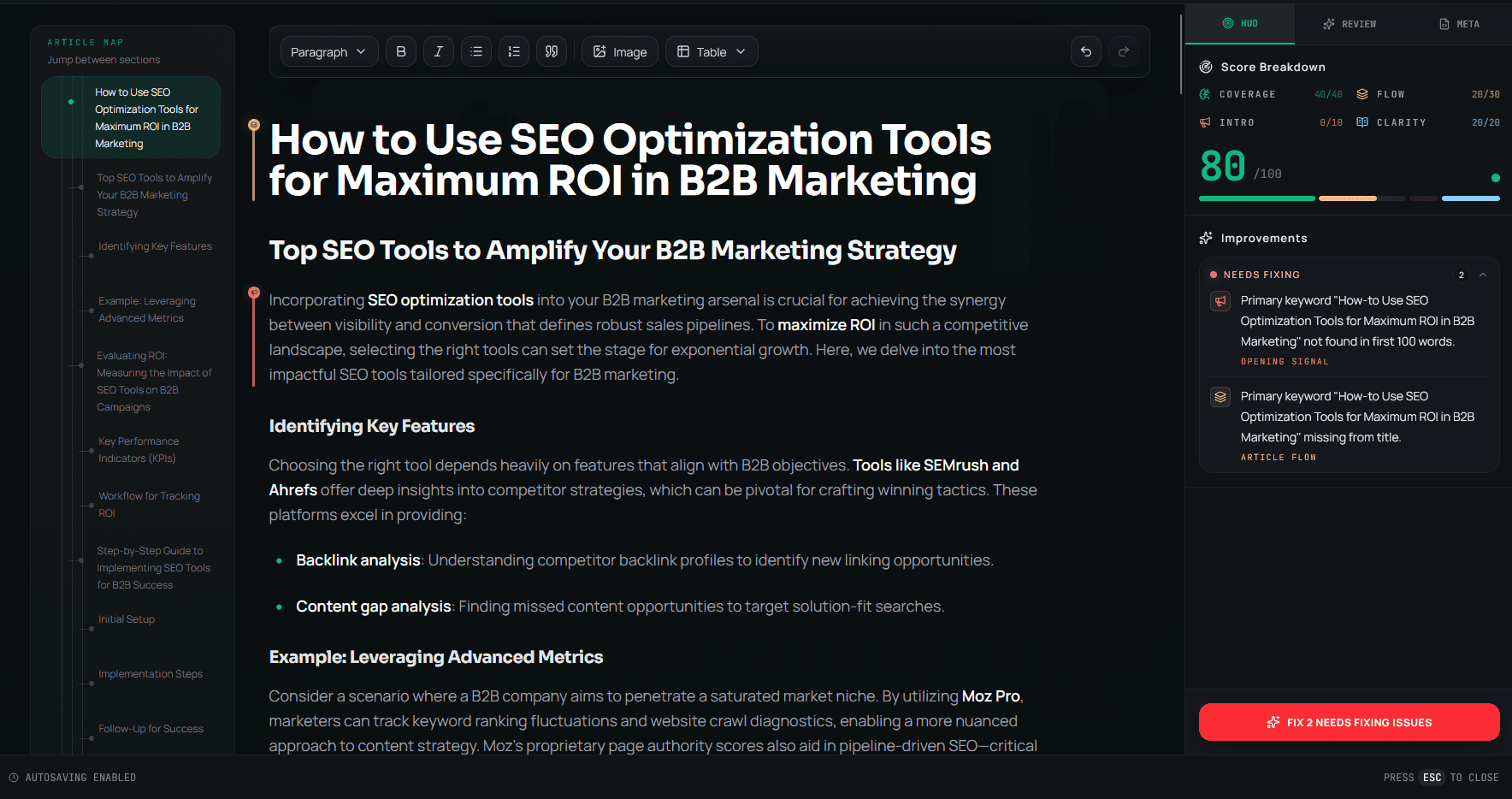Insert a blockquote

[552, 51]
